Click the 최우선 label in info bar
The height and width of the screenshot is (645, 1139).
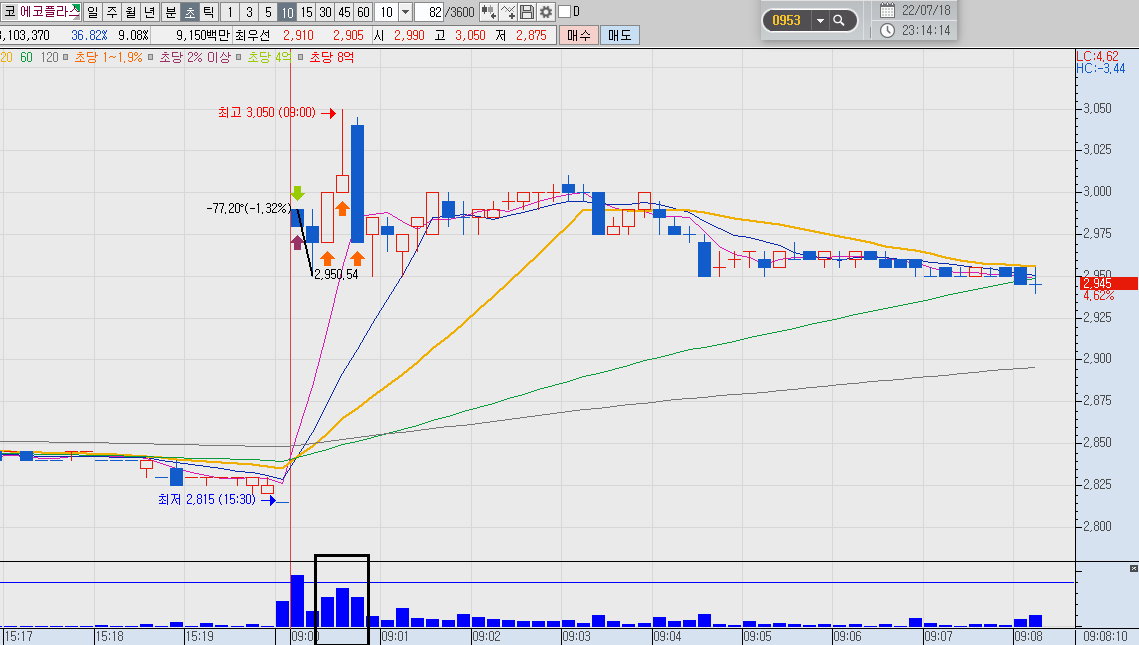pyautogui.click(x=252, y=35)
